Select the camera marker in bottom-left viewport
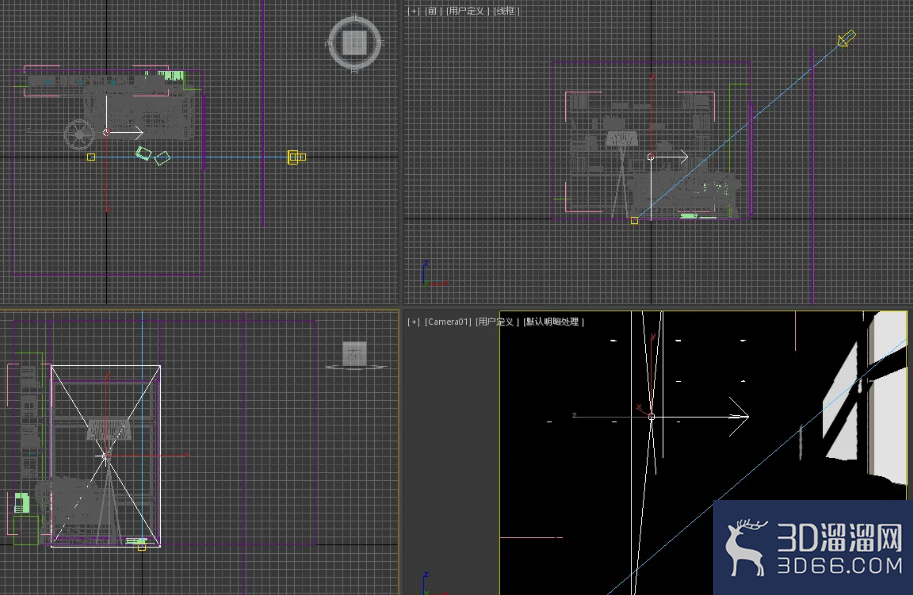The width and height of the screenshot is (913, 595). pyautogui.click(x=141, y=547)
